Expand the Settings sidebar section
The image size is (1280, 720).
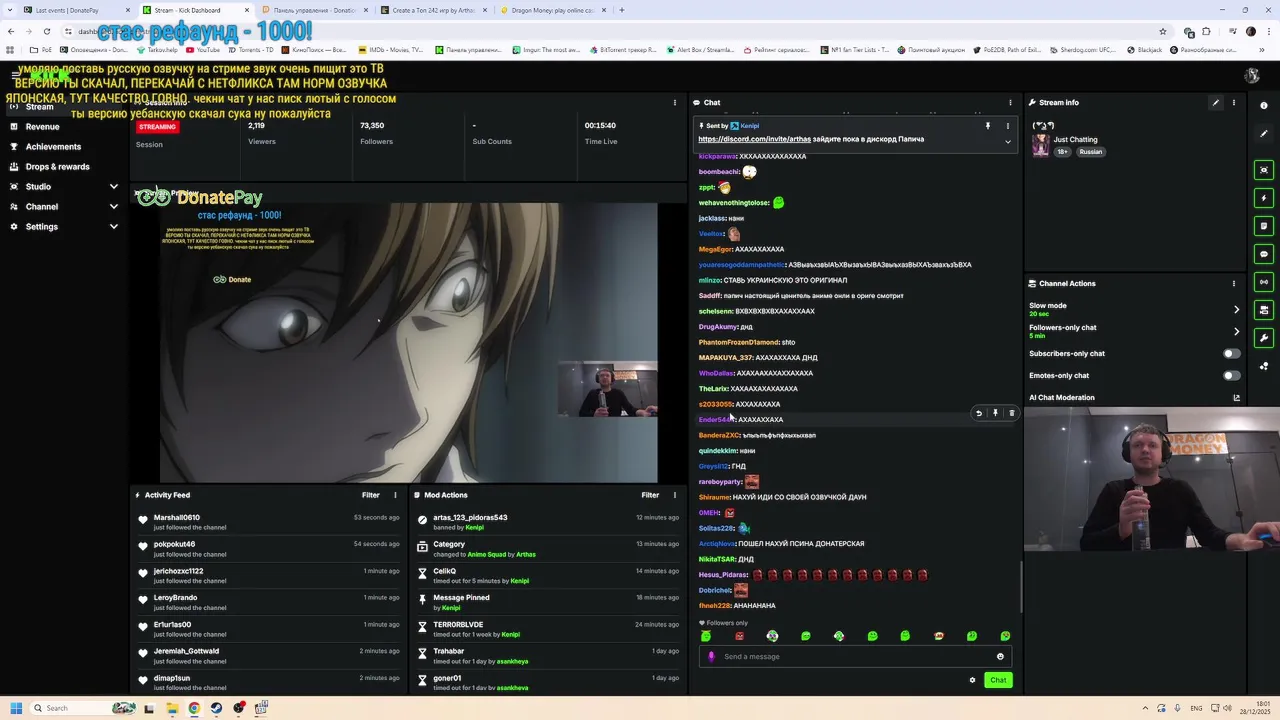pyautogui.click(x=113, y=227)
